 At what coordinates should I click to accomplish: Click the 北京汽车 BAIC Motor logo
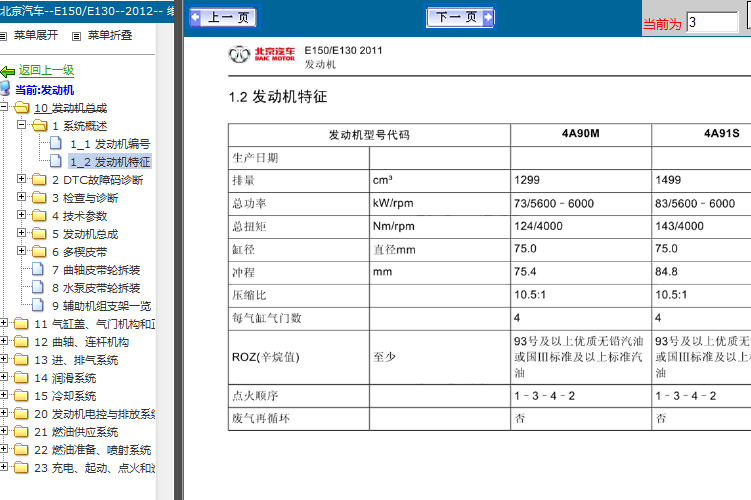(x=262, y=55)
